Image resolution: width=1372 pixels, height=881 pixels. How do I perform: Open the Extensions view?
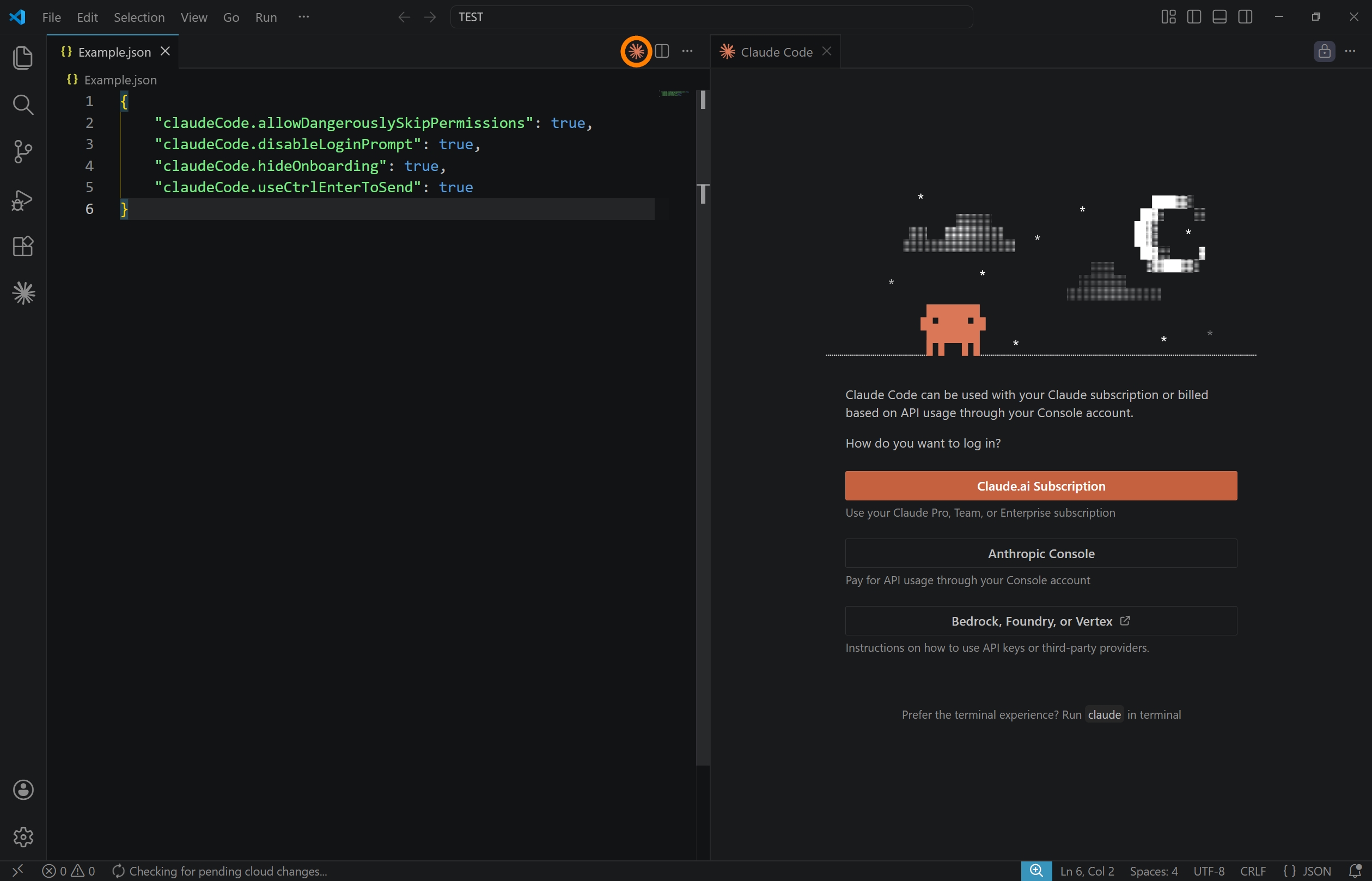pyautogui.click(x=23, y=247)
